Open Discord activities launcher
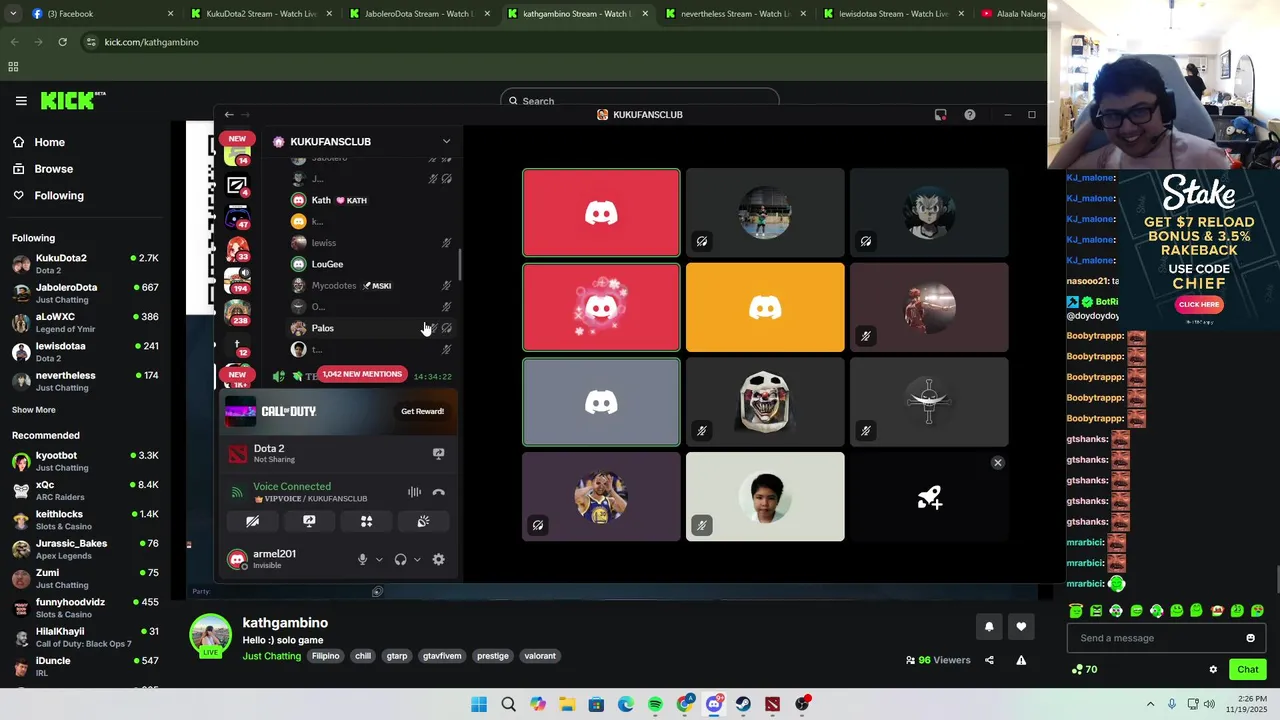The width and height of the screenshot is (1280, 720). (366, 521)
